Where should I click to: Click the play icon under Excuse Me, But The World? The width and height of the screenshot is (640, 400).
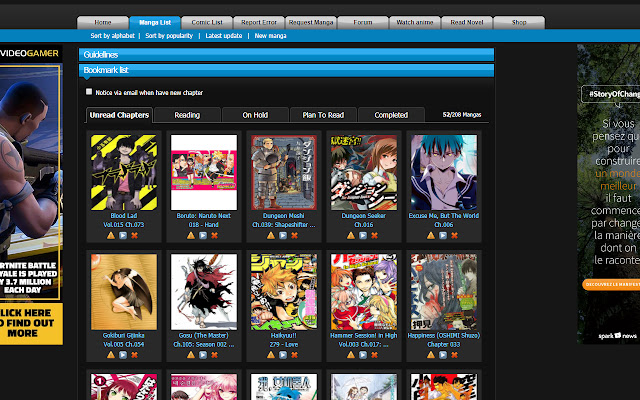click(x=442, y=236)
